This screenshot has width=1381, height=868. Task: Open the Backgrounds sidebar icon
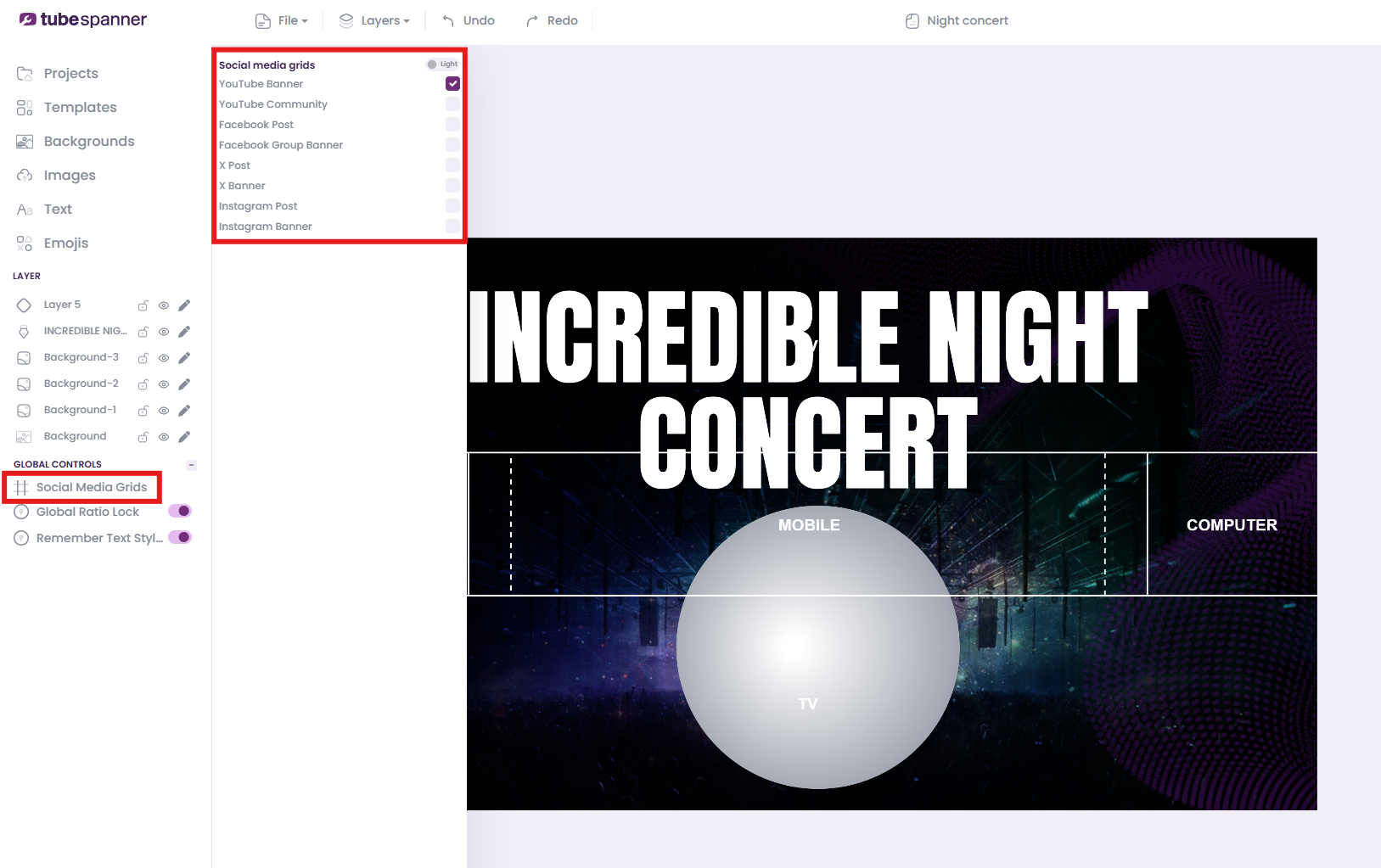pos(25,142)
